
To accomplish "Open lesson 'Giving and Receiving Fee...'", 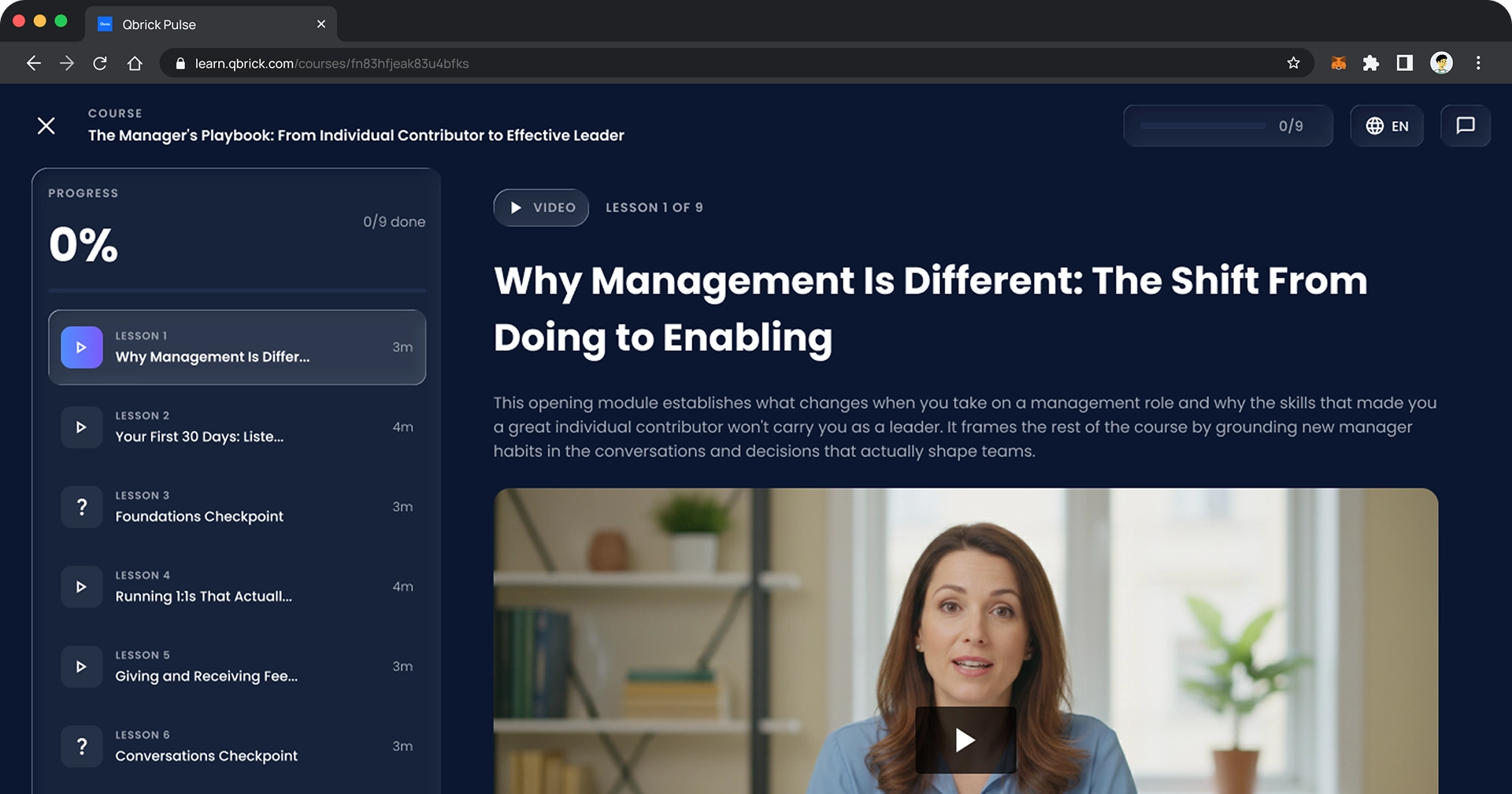I will [x=237, y=666].
